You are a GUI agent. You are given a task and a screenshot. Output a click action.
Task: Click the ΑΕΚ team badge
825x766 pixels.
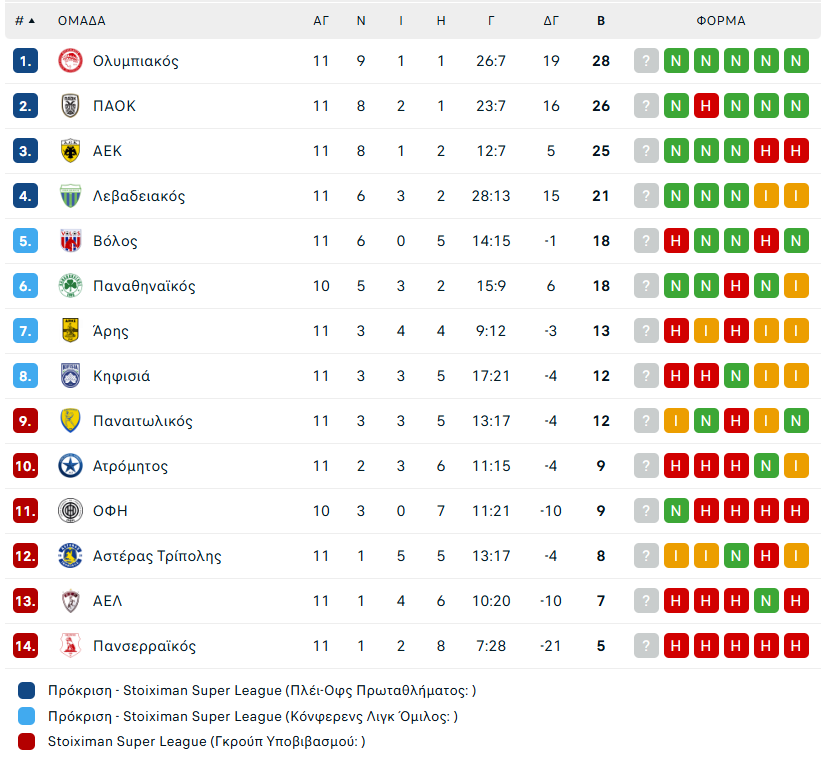point(70,151)
